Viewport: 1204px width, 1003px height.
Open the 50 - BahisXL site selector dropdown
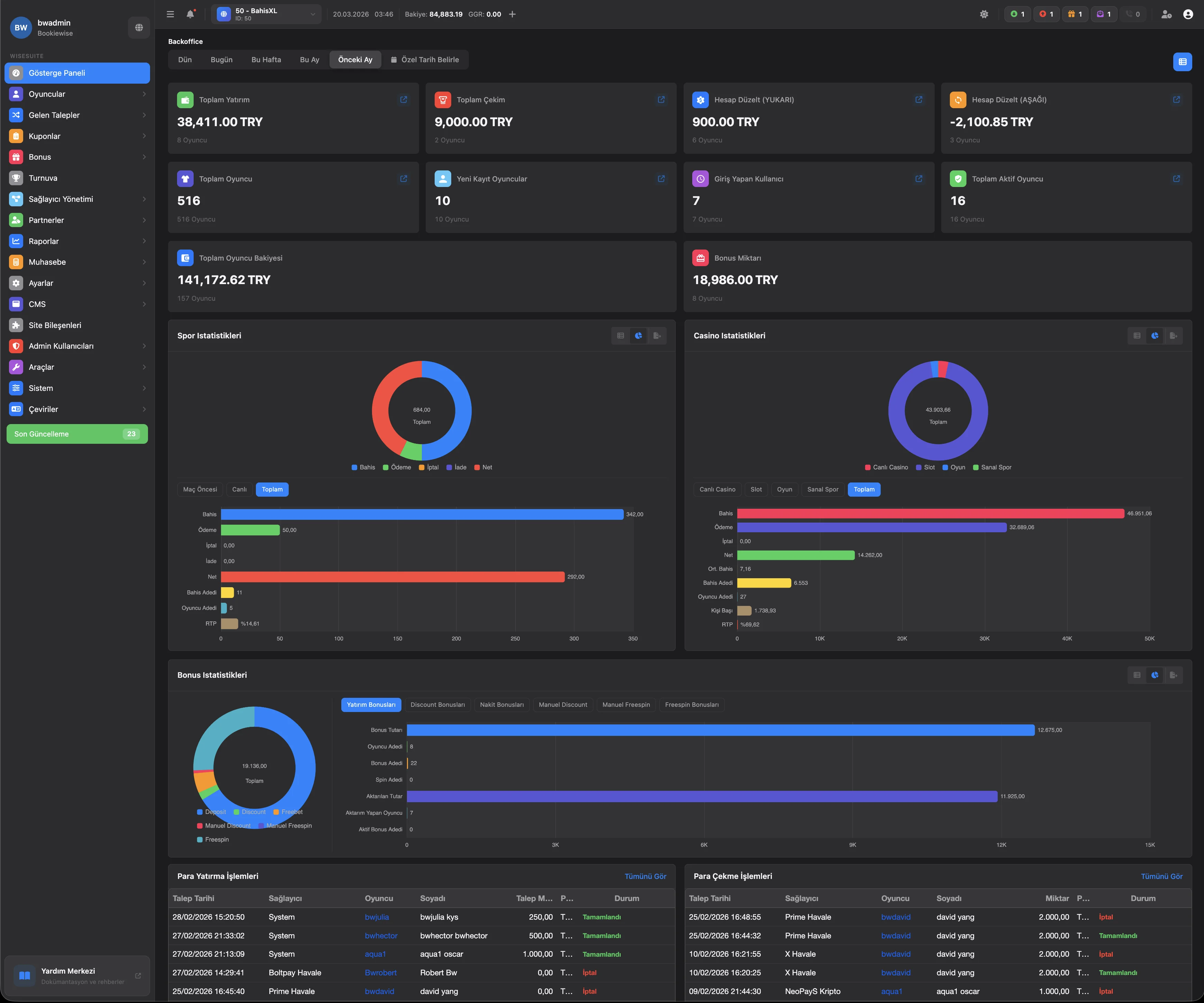[266, 14]
